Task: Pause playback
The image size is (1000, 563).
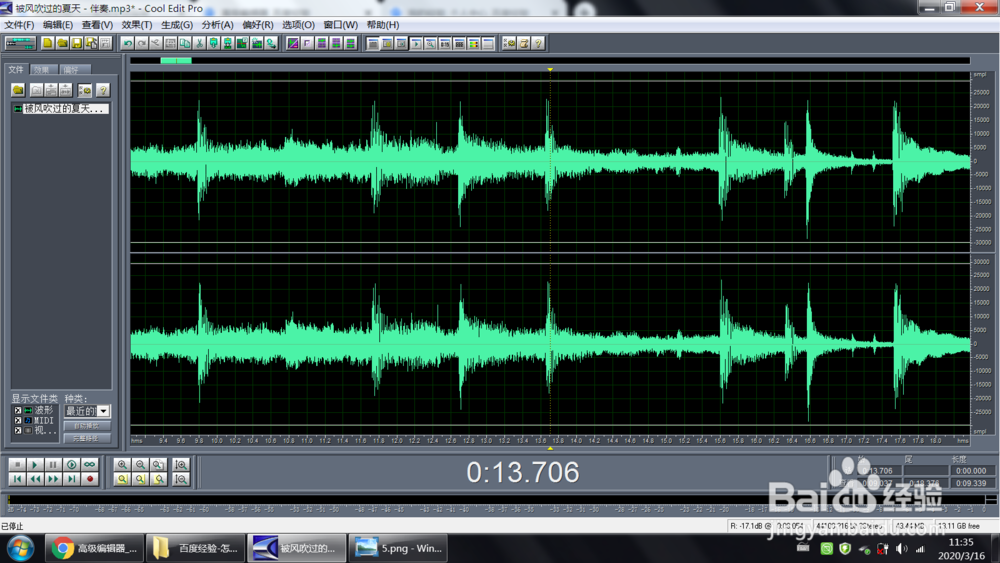Action: pos(53,465)
